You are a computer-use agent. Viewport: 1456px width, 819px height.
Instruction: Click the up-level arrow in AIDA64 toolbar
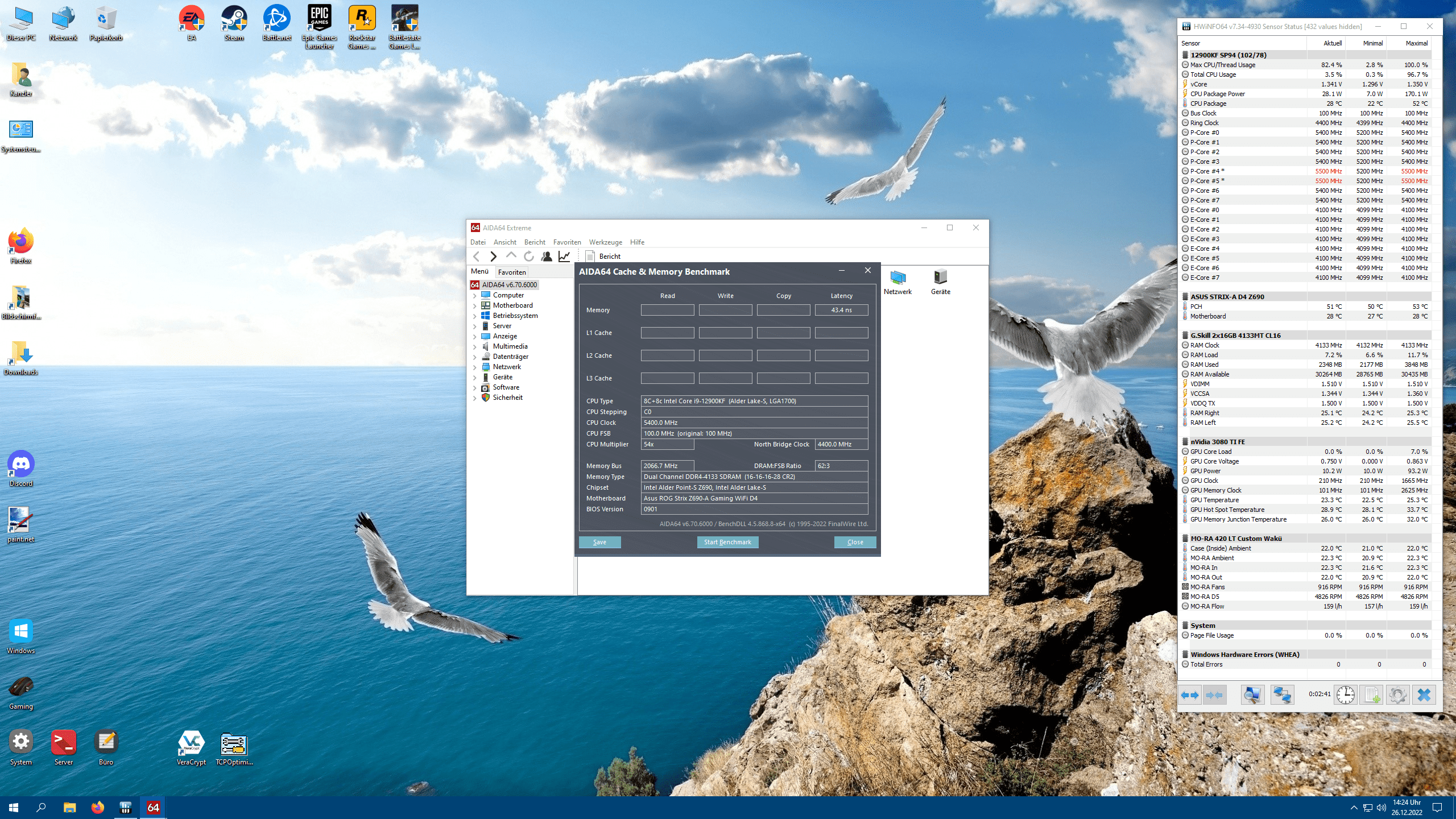coord(511,257)
